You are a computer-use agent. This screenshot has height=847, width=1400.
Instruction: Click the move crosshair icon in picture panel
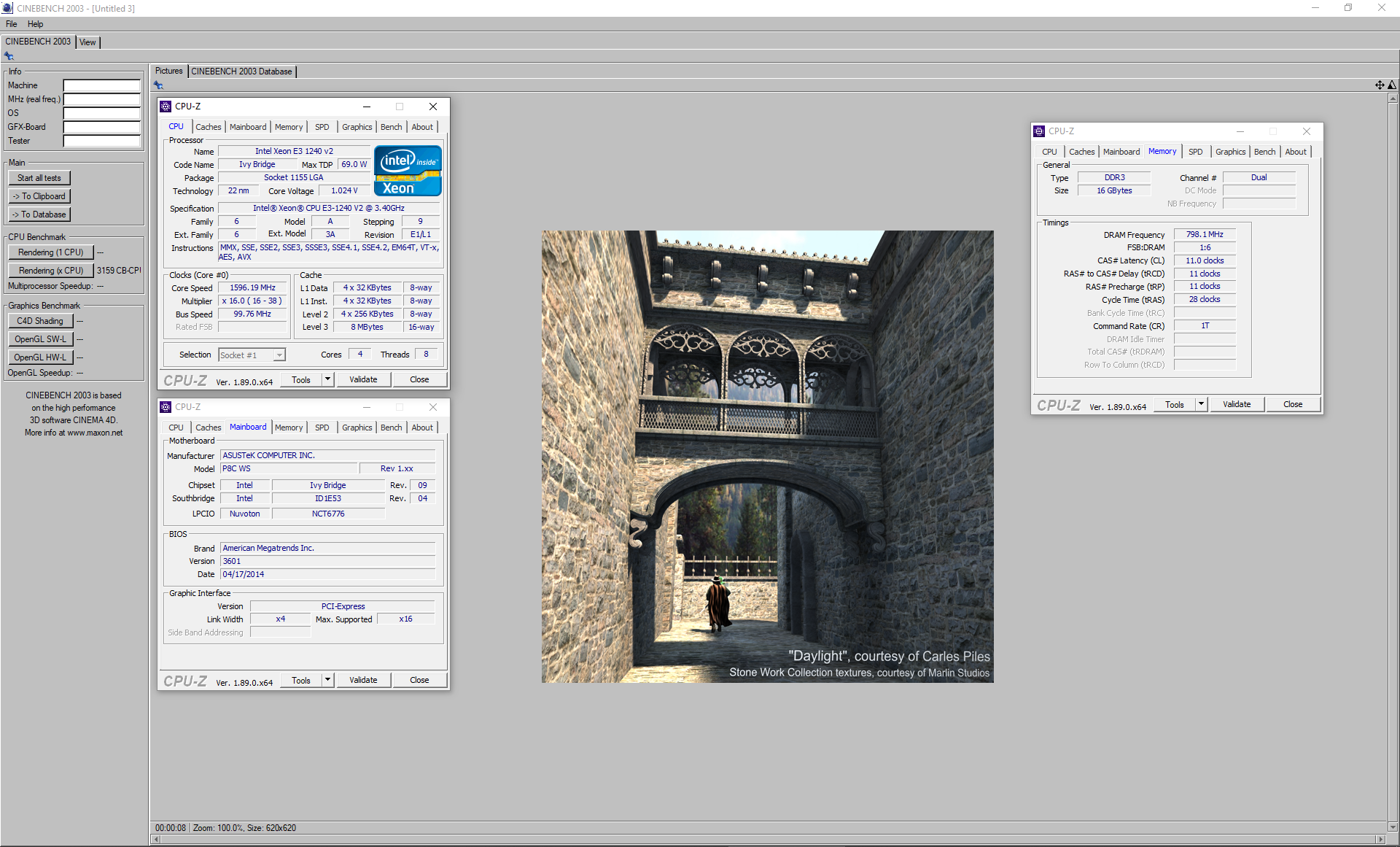point(1380,85)
